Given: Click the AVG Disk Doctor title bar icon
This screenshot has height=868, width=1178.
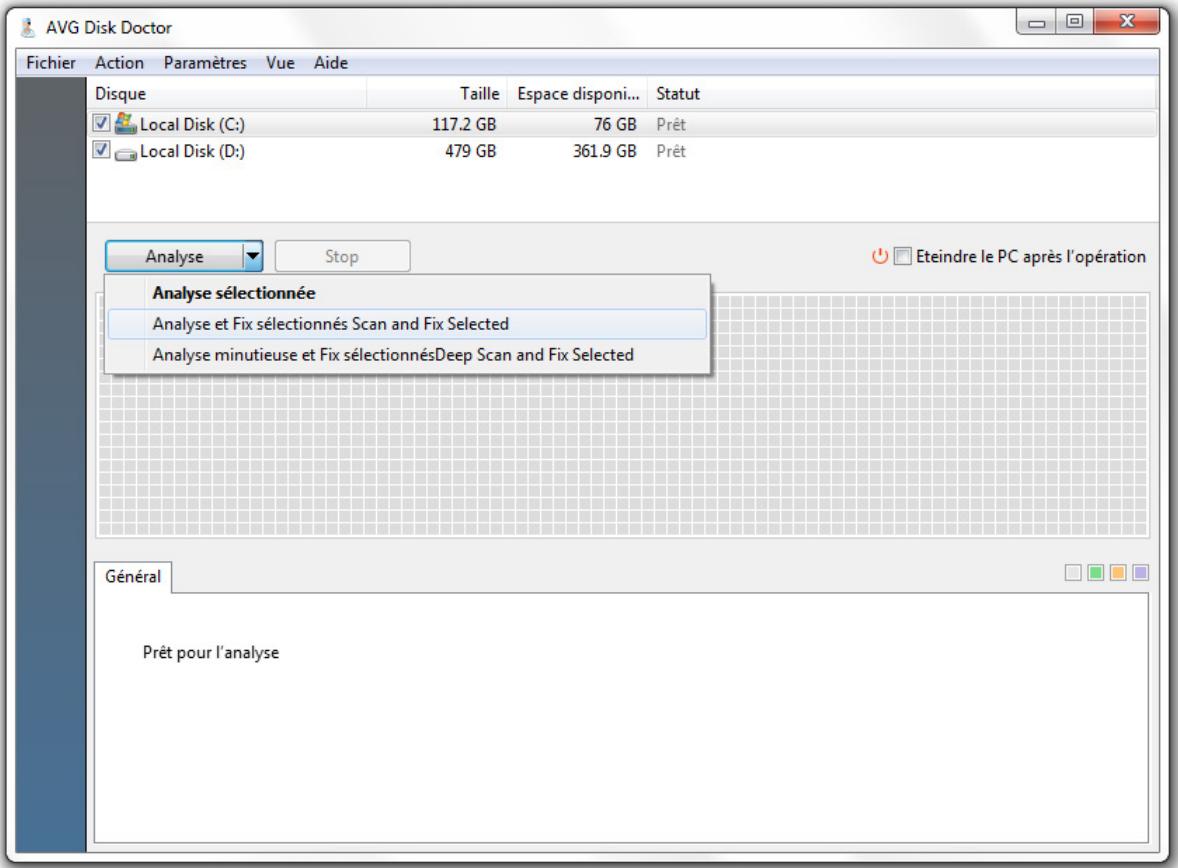Looking at the screenshot, I should click(x=28, y=28).
